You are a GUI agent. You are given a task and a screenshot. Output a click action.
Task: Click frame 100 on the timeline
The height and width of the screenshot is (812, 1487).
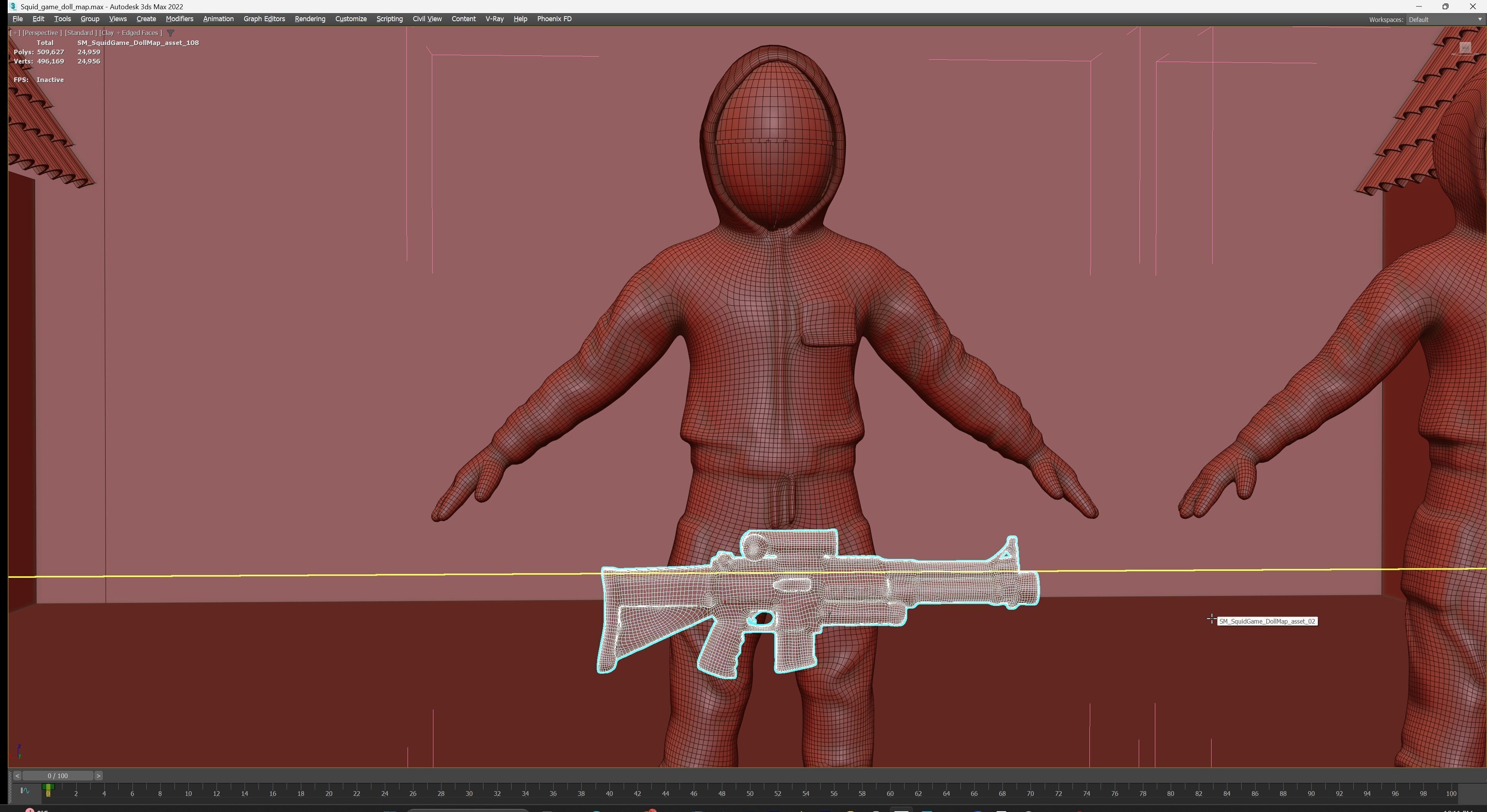[1451, 793]
